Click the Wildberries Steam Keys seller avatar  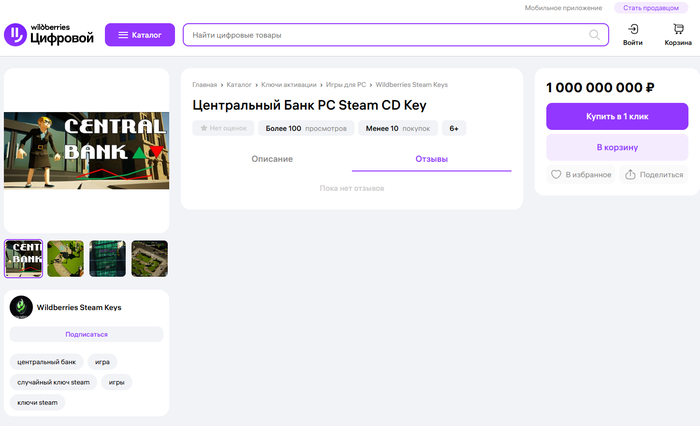point(21,307)
